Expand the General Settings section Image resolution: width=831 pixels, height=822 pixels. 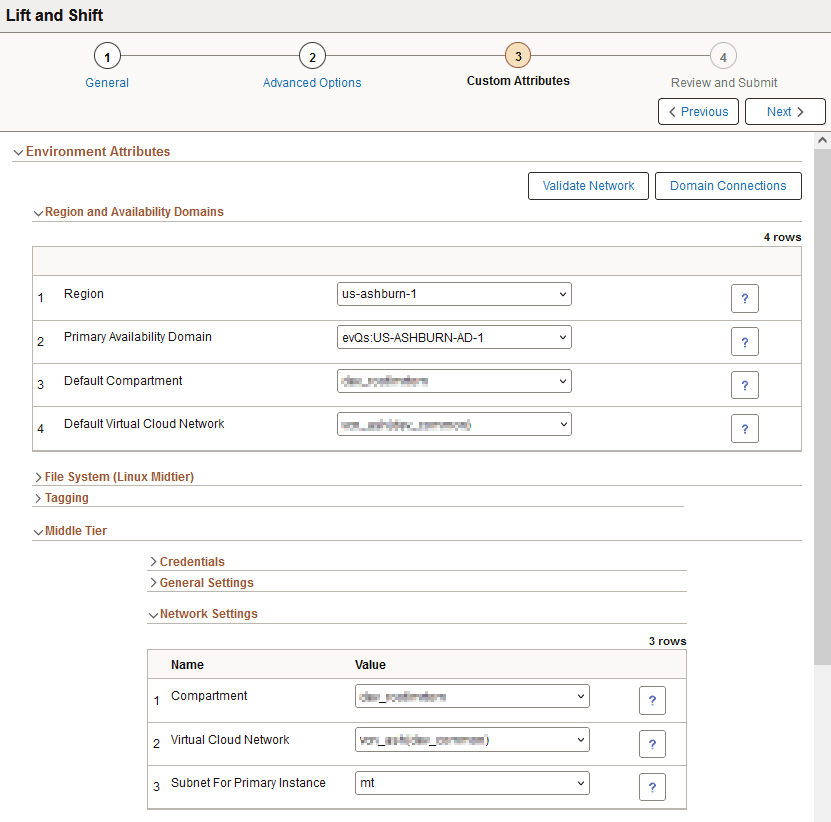[201, 583]
